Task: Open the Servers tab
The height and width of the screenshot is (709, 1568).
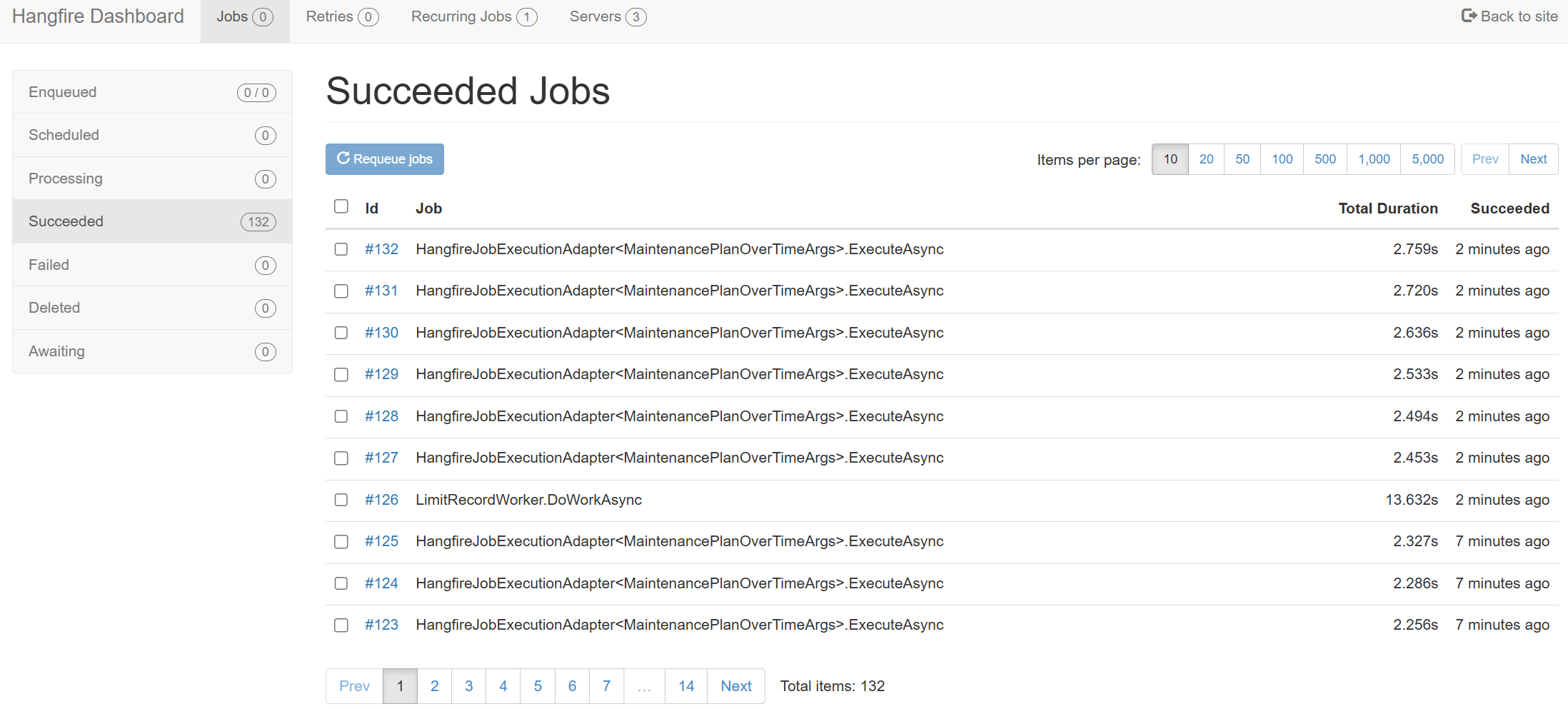Action: (608, 17)
